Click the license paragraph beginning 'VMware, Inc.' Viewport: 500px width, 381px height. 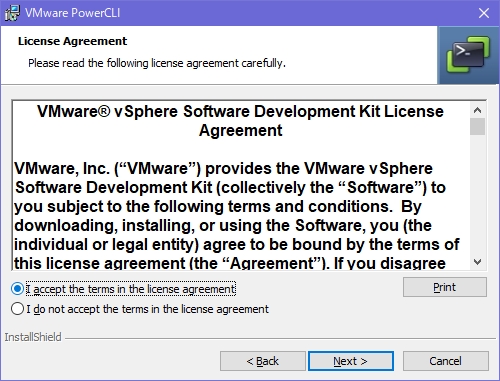pyautogui.click(x=237, y=216)
